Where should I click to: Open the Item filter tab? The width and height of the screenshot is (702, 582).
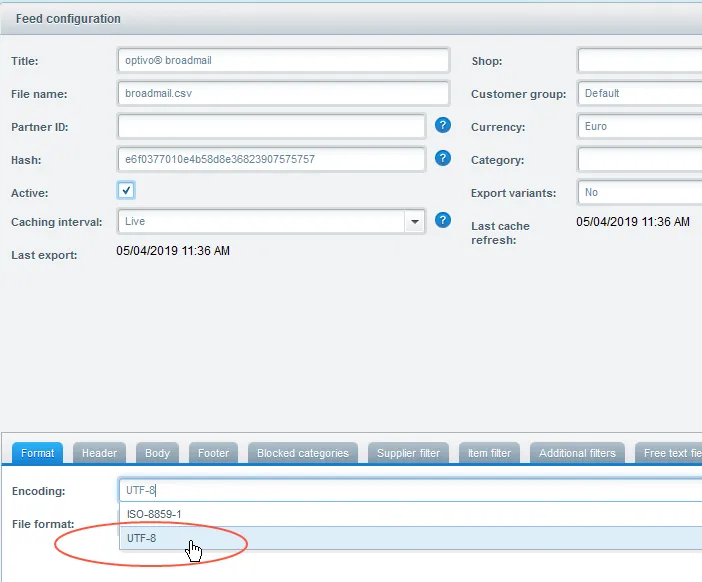point(489,453)
